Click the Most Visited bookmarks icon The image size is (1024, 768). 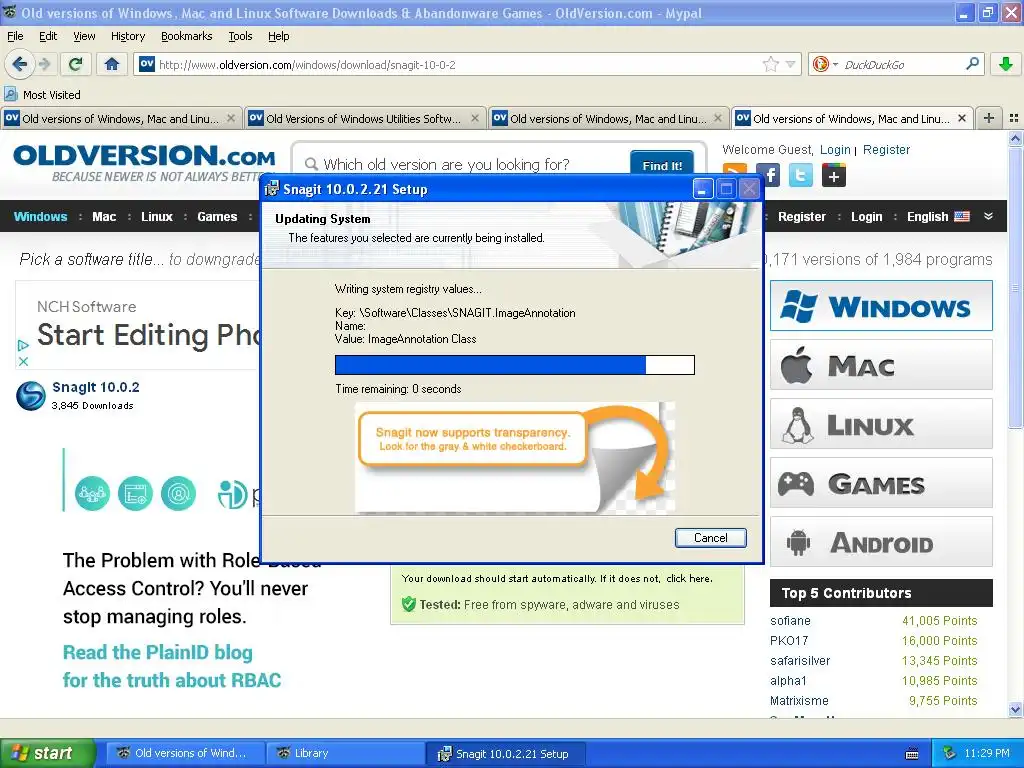click(x=10, y=94)
